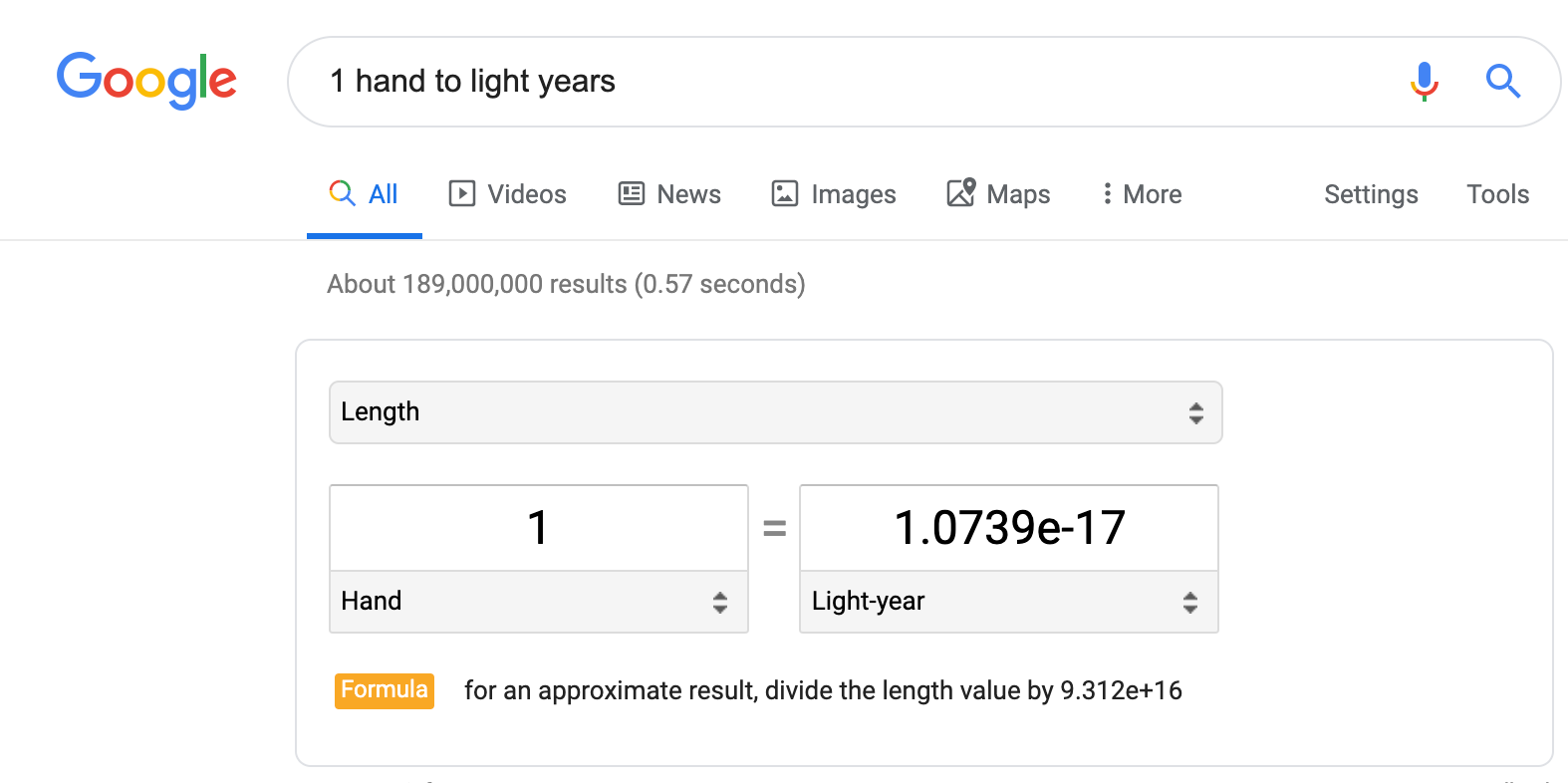This screenshot has width=1568, height=783.
Task: Click the Images picture icon
Action: 785,193
